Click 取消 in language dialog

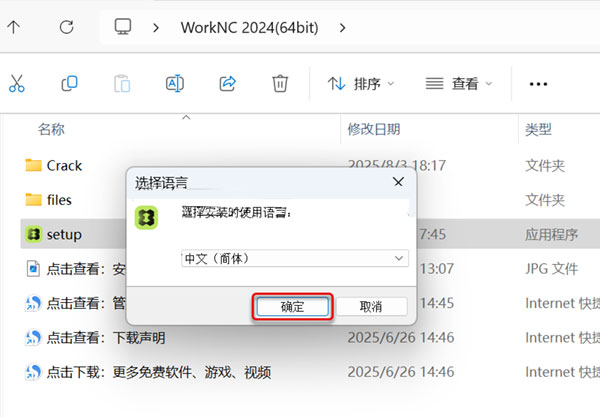pos(371,306)
